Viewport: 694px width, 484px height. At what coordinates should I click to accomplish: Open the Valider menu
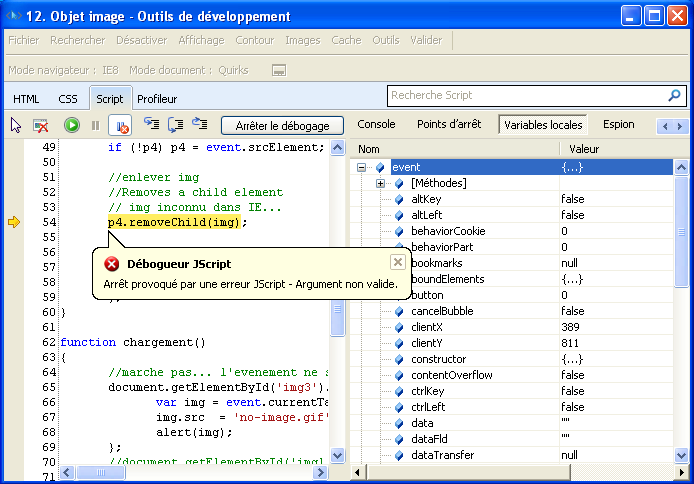click(426, 40)
